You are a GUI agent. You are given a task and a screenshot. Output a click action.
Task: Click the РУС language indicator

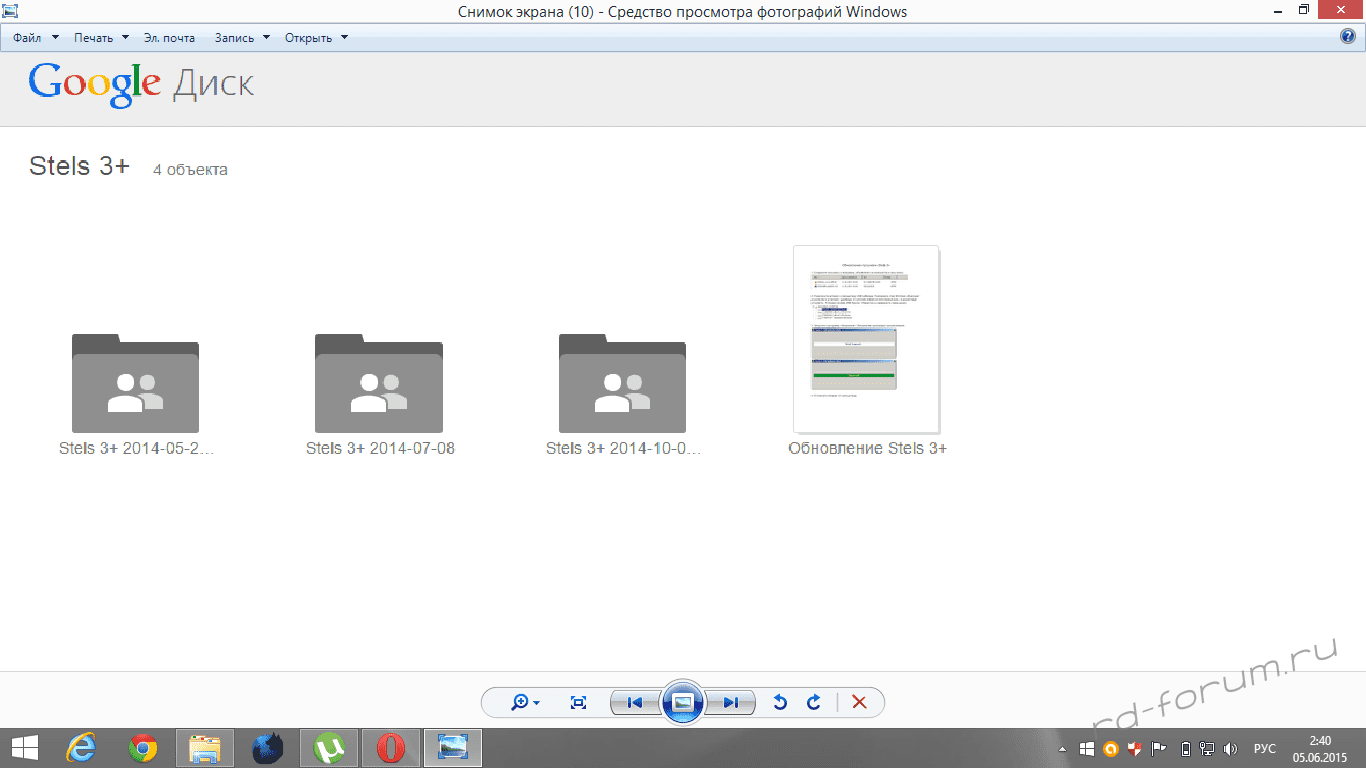tap(1265, 748)
